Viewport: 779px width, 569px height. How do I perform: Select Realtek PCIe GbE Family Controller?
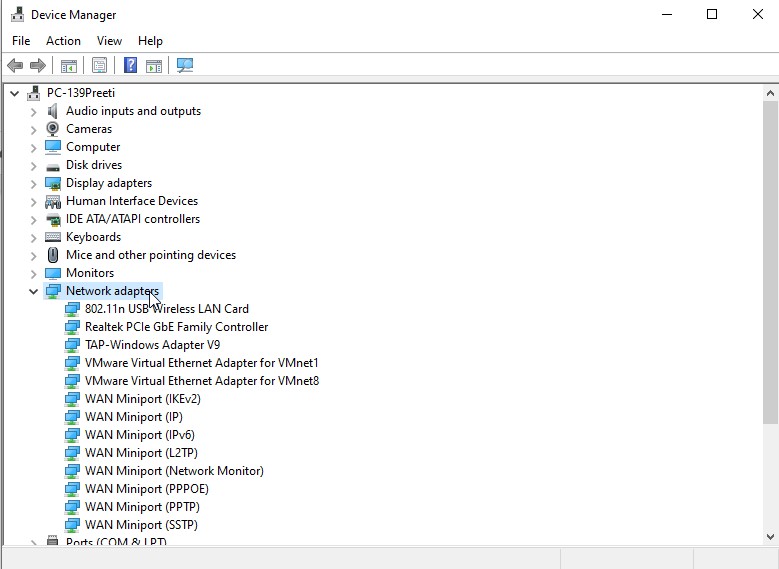tap(176, 327)
